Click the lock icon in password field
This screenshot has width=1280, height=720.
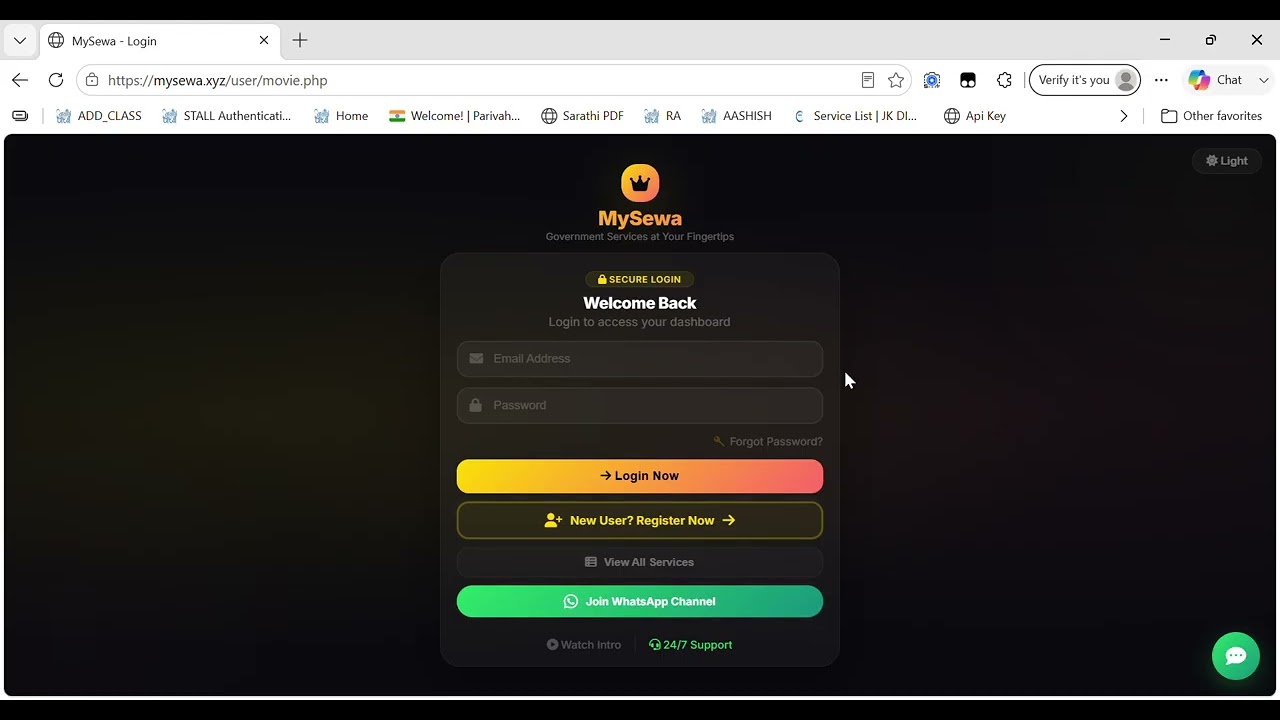[475, 405]
